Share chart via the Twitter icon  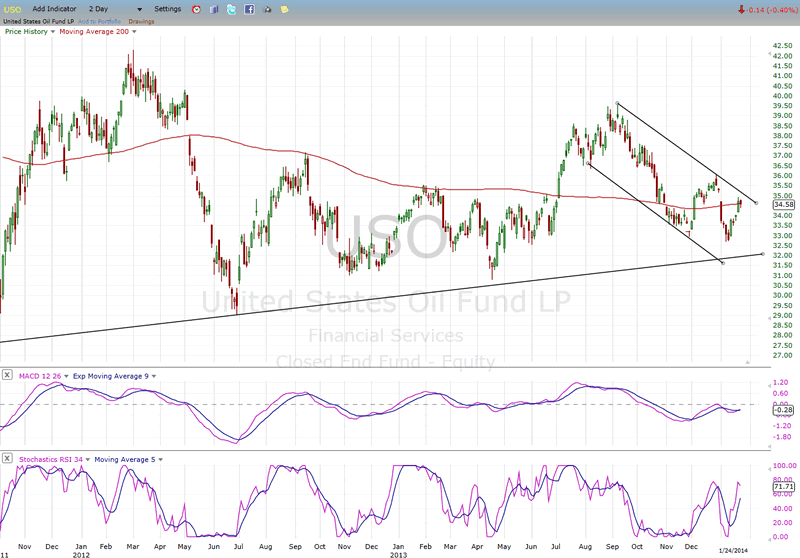231,9
